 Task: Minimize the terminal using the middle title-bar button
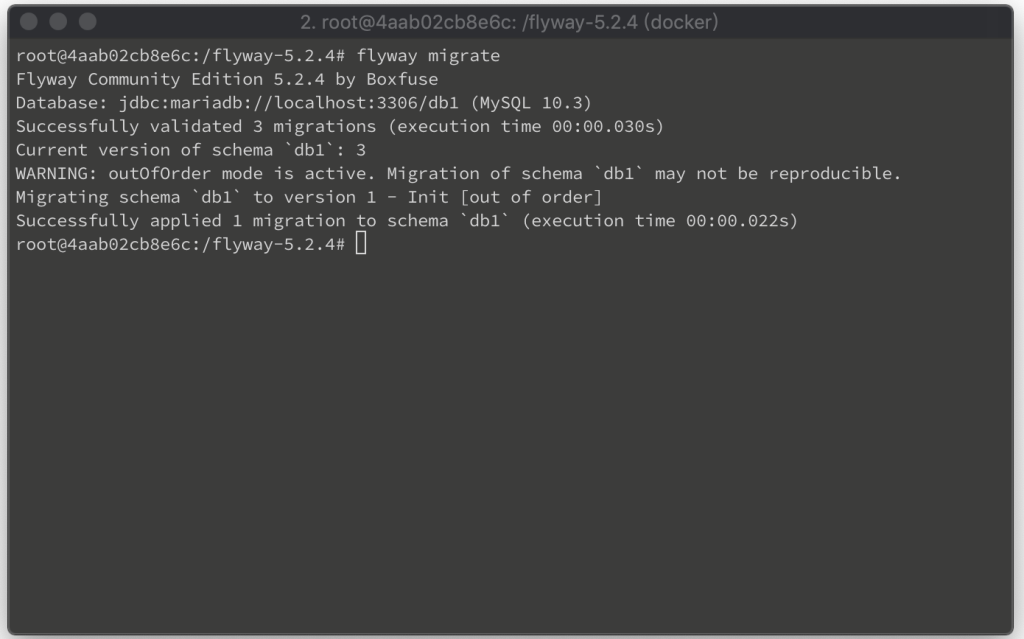coord(58,22)
